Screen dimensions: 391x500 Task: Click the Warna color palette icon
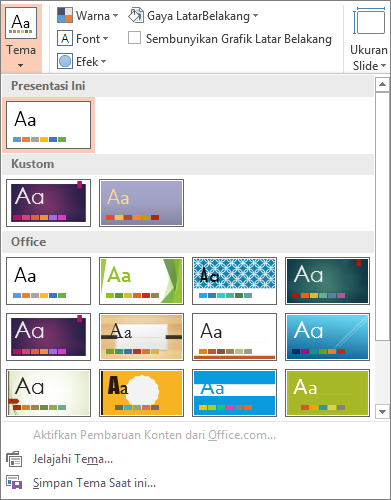pos(65,15)
